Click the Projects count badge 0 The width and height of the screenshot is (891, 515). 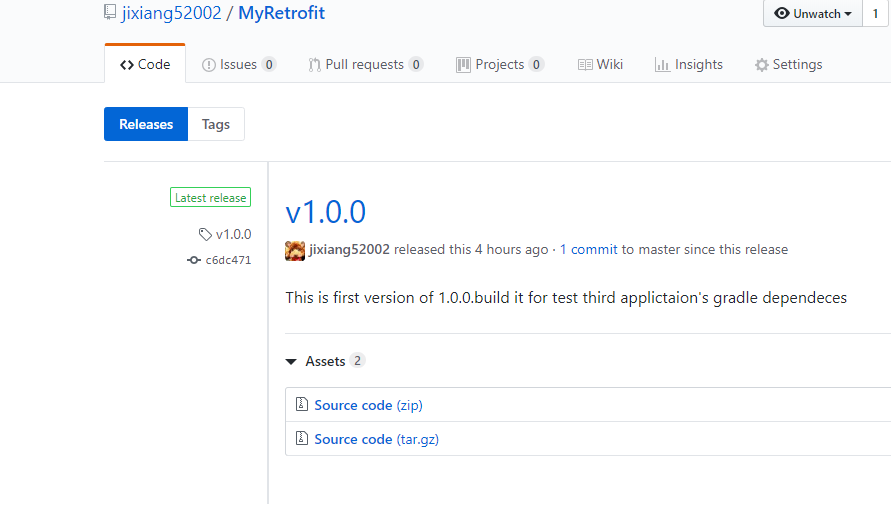(536, 65)
